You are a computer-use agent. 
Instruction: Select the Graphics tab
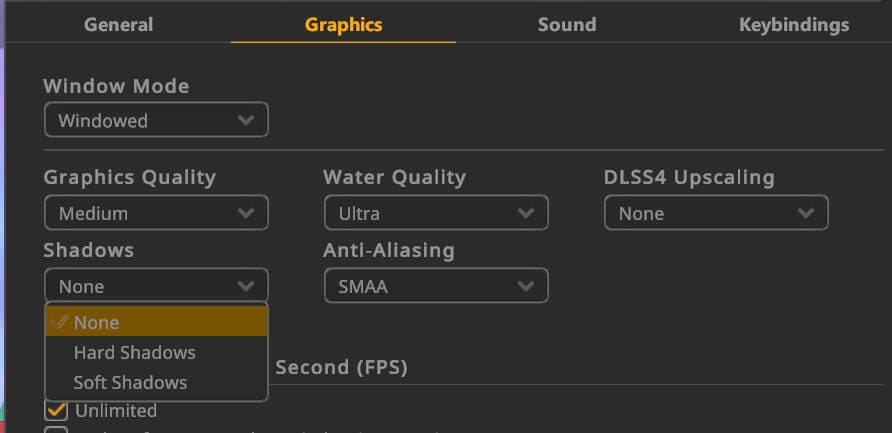pyautogui.click(x=343, y=25)
